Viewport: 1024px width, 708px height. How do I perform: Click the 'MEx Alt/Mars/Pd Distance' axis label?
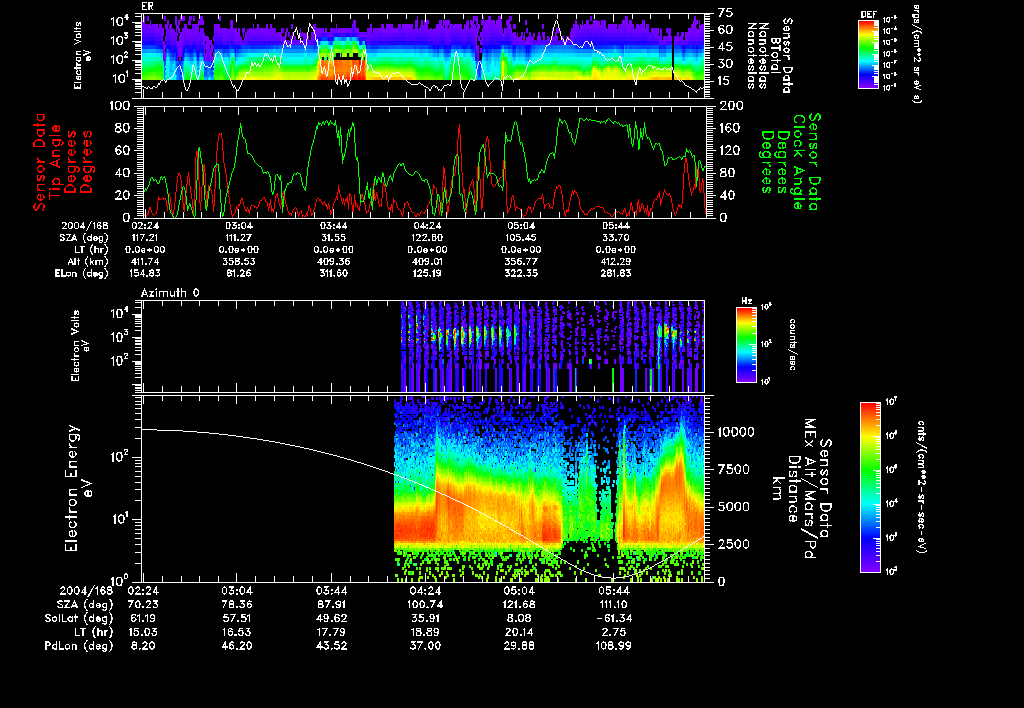pyautogui.click(x=801, y=488)
